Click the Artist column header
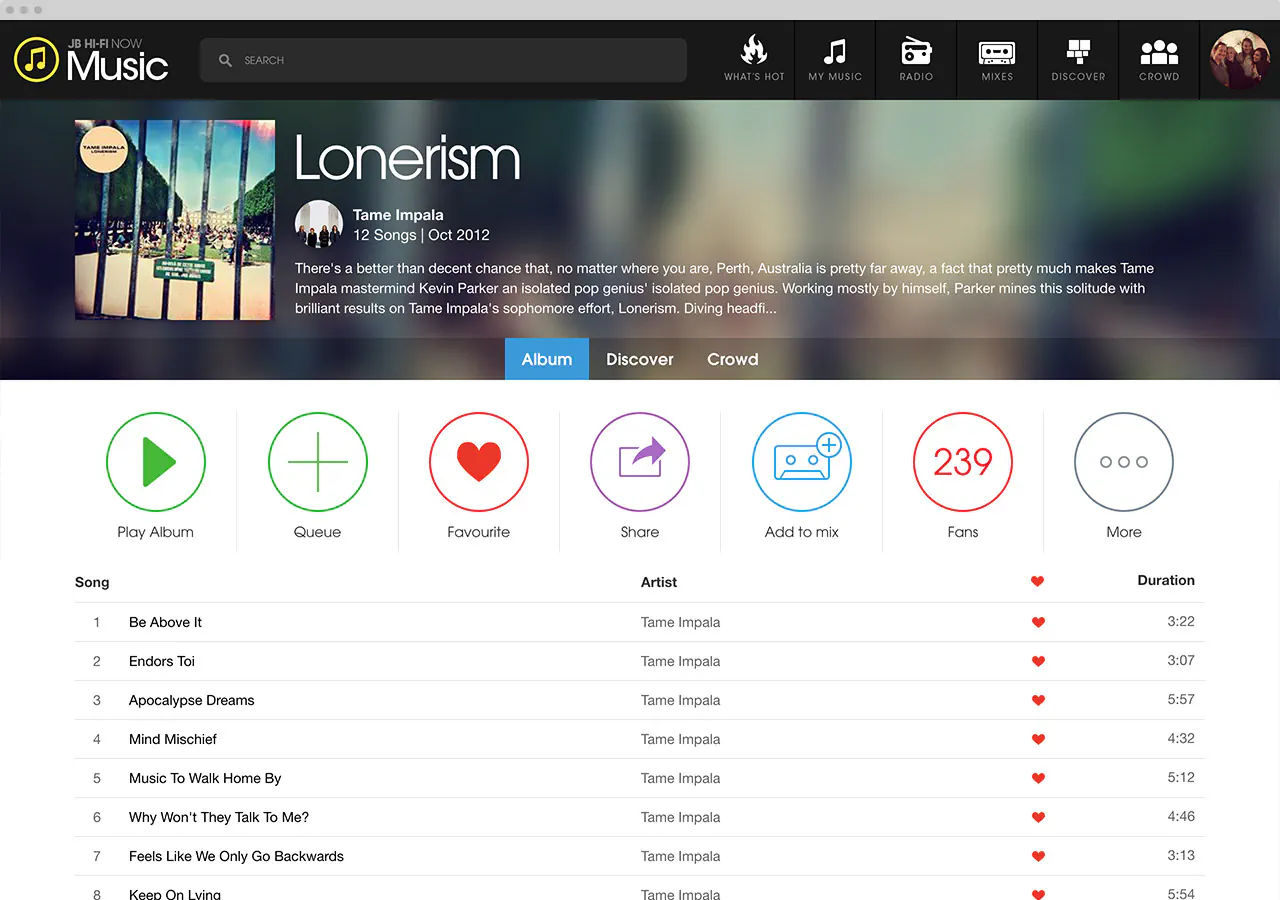1280x900 pixels. [x=659, y=582]
